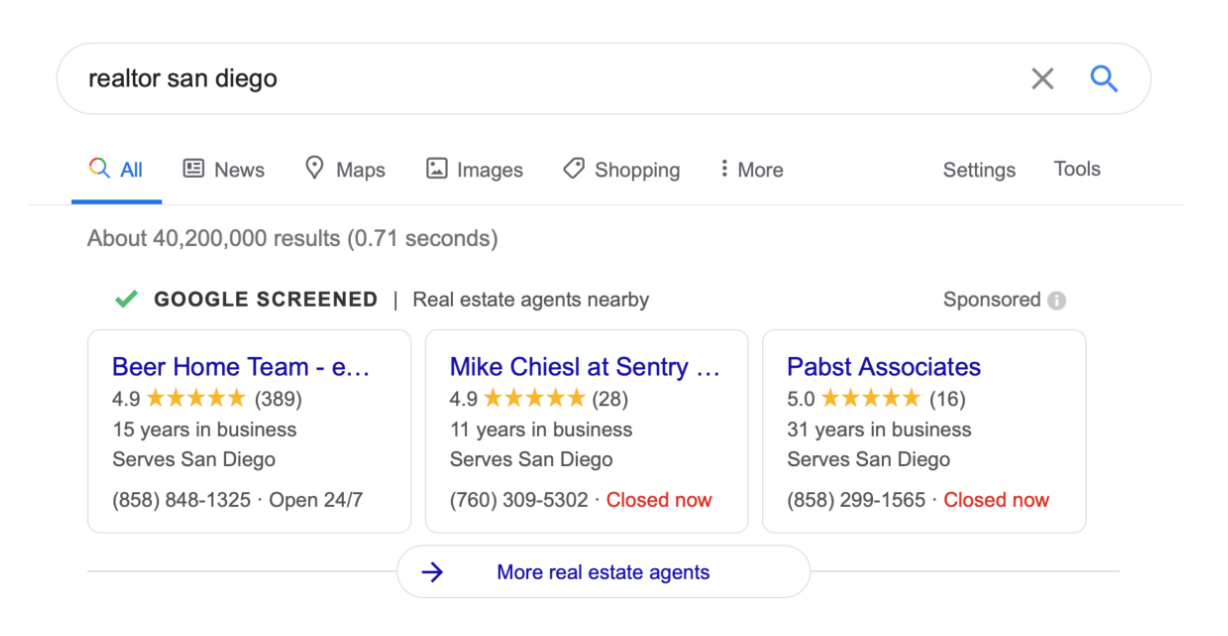This screenshot has width=1228, height=636.
Task: Click into the search text field
Action: tap(540, 79)
